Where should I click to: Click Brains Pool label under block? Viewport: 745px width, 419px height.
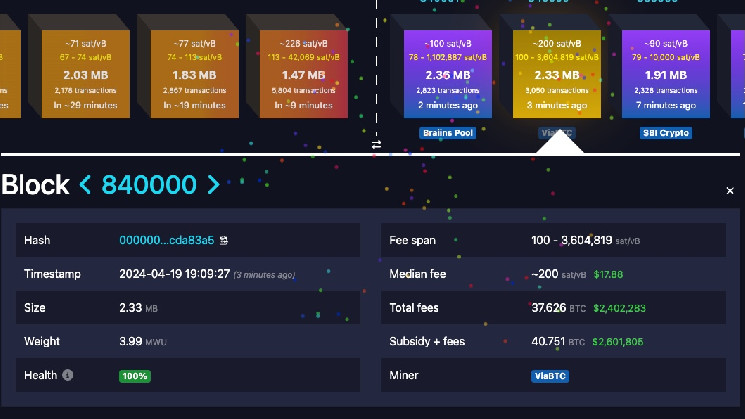click(x=447, y=132)
